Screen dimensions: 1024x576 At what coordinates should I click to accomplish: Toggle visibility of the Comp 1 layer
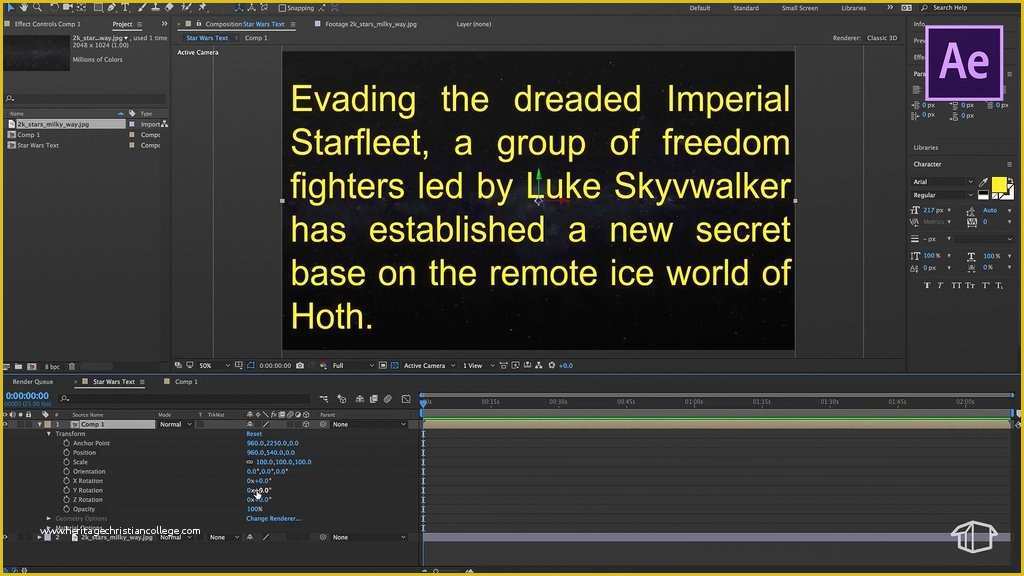(x=6, y=424)
